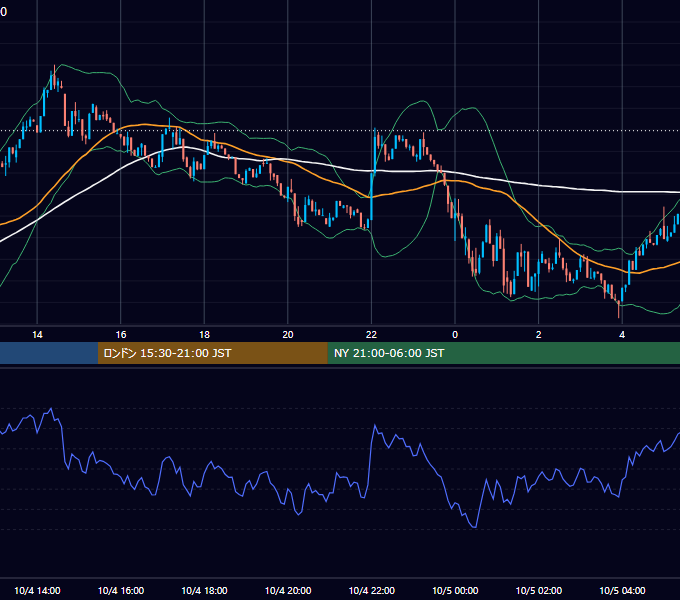Click the 10/5 00:00 date label
The height and width of the screenshot is (600, 680).
click(455, 590)
